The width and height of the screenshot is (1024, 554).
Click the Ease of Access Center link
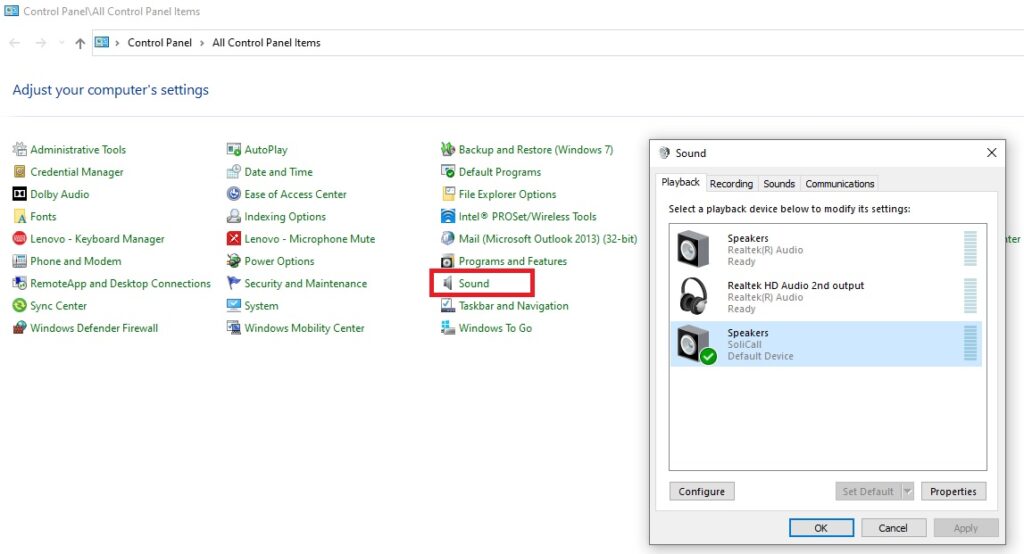tap(295, 194)
